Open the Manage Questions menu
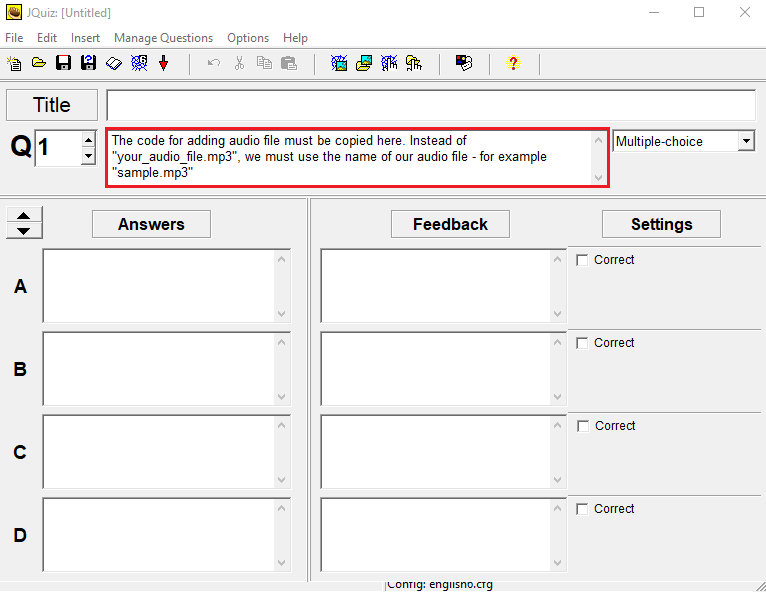Image resolution: width=766 pixels, height=592 pixels. coord(163,38)
